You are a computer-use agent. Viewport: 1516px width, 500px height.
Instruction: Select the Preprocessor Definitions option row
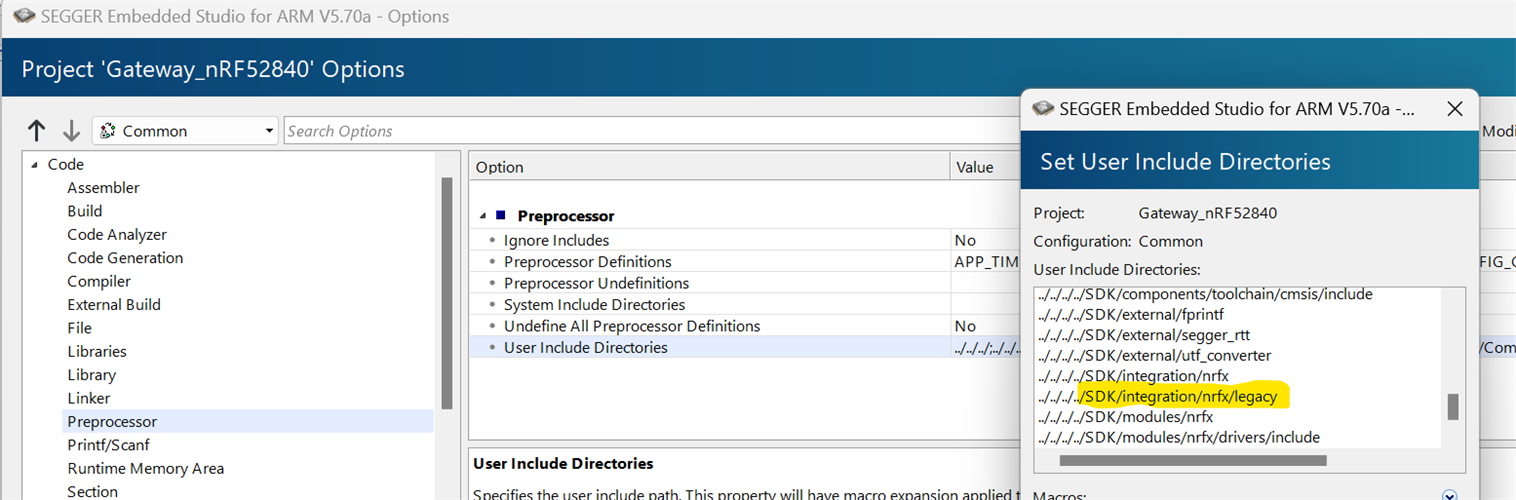[x=587, y=262]
